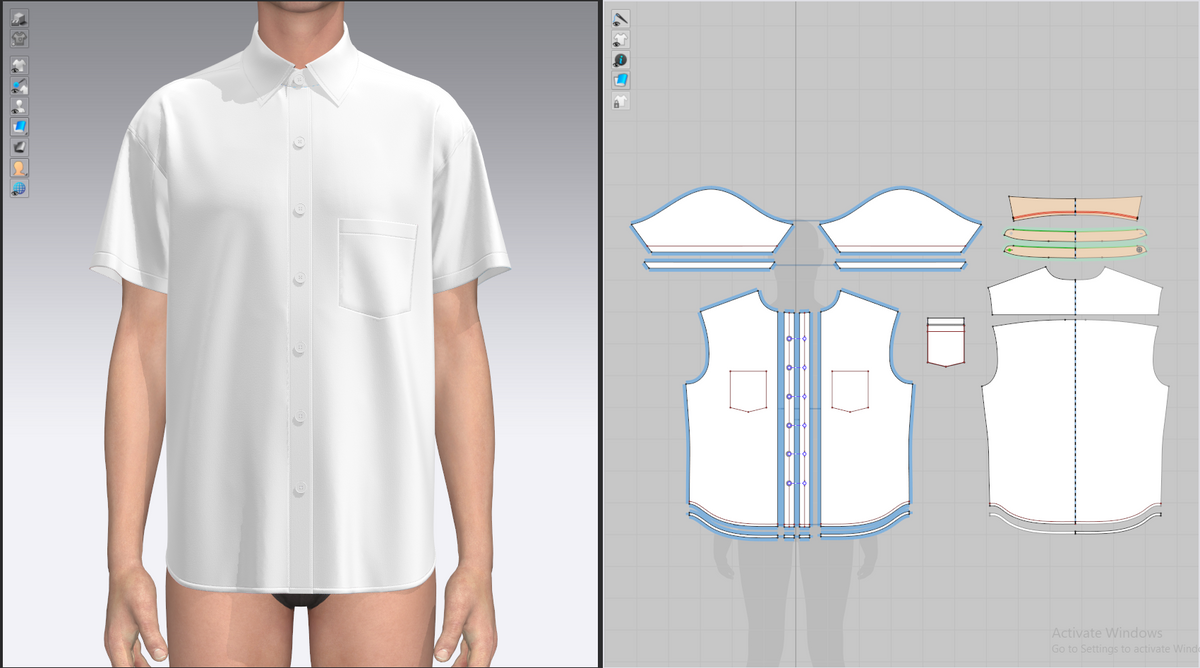Toggle Show Pattern T-shirt icon in 2D window
The width and height of the screenshot is (1200, 668).
[621, 39]
